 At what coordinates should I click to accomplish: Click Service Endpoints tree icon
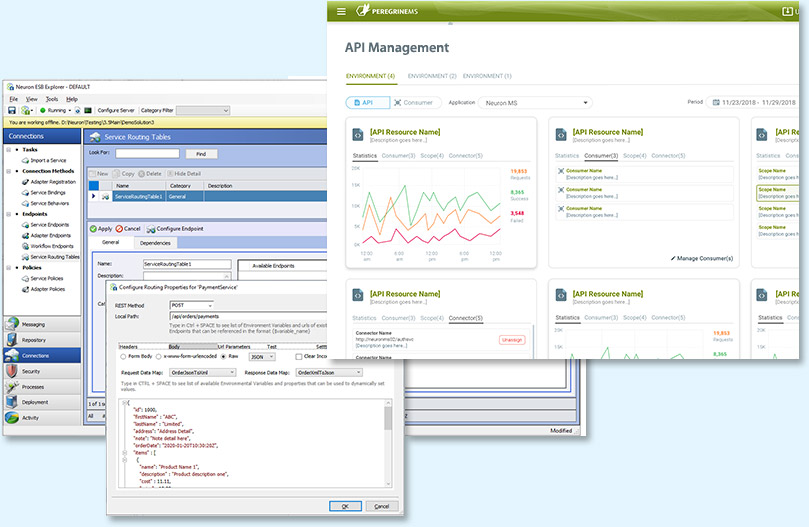click(25, 225)
